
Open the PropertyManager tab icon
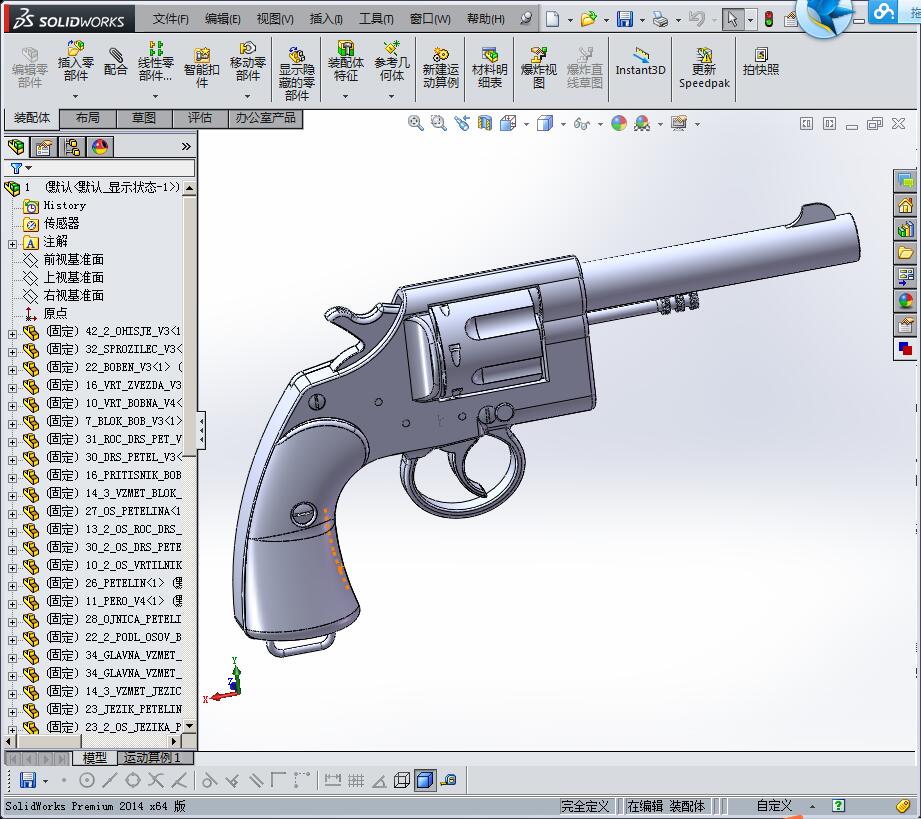[44, 147]
